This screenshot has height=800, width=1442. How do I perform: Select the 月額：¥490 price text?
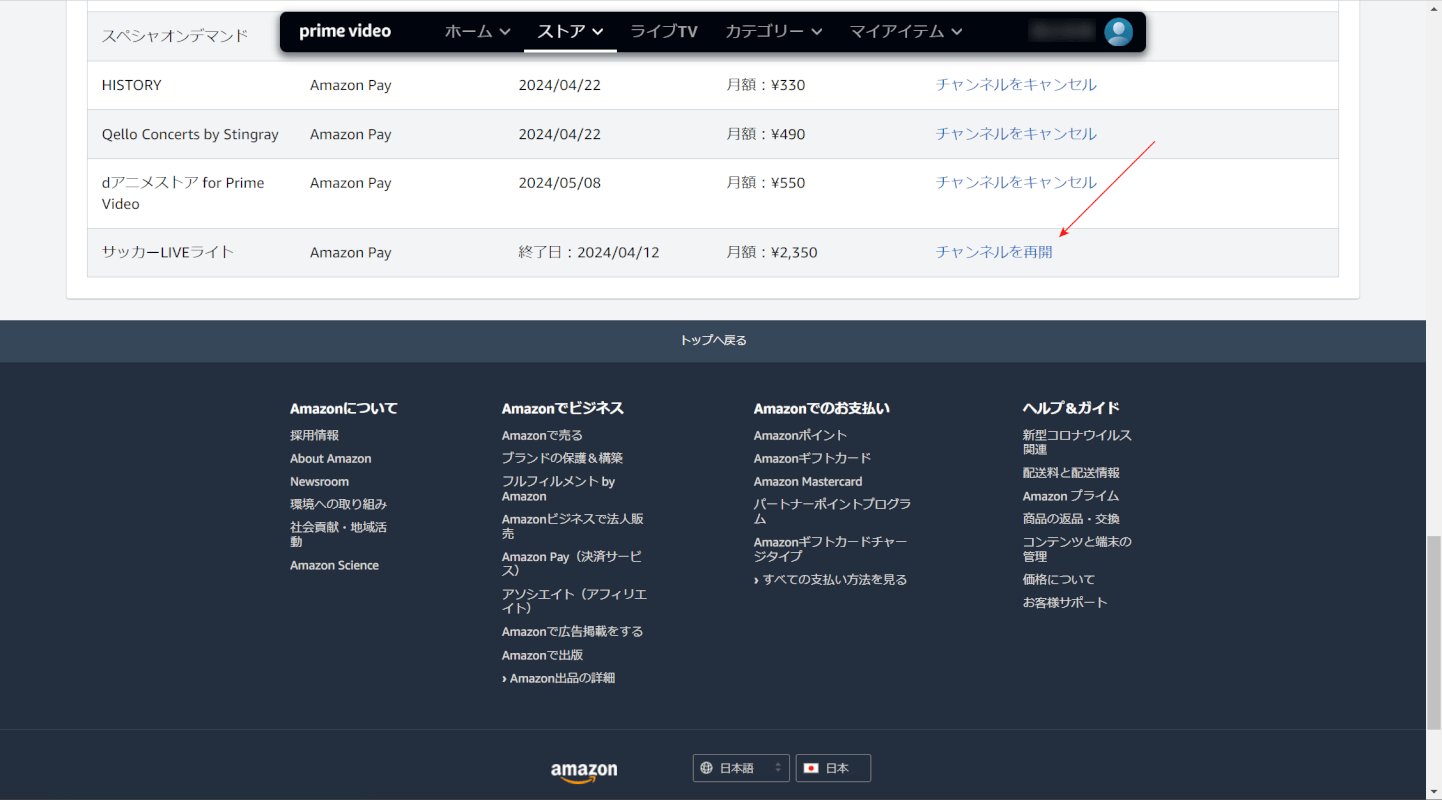tap(766, 134)
